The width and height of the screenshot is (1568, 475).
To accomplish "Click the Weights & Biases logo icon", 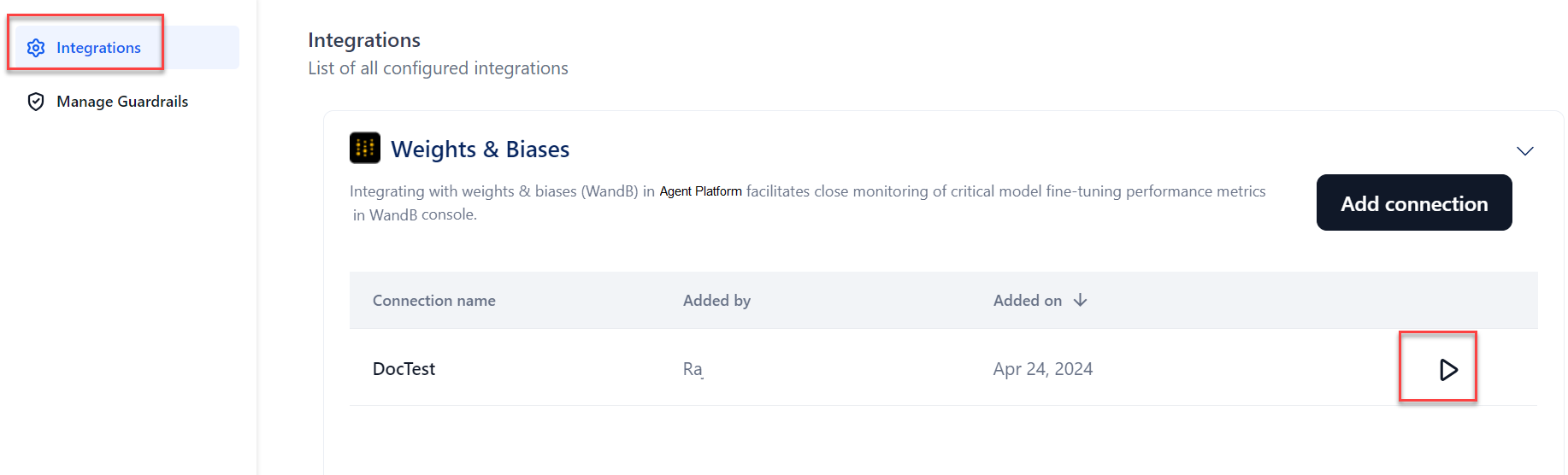I will 365,148.
